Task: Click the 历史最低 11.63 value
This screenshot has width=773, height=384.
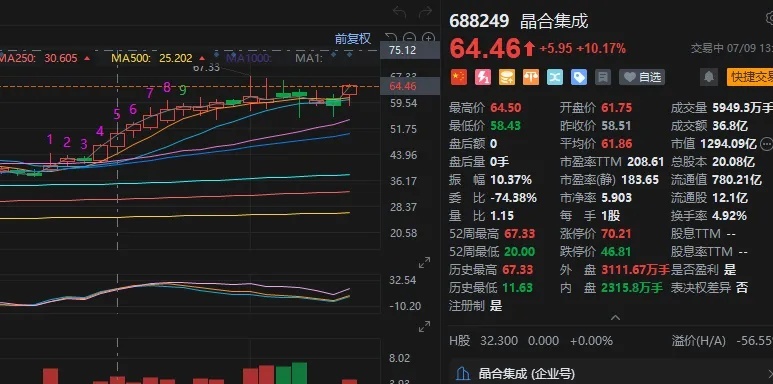Action: tap(518, 287)
